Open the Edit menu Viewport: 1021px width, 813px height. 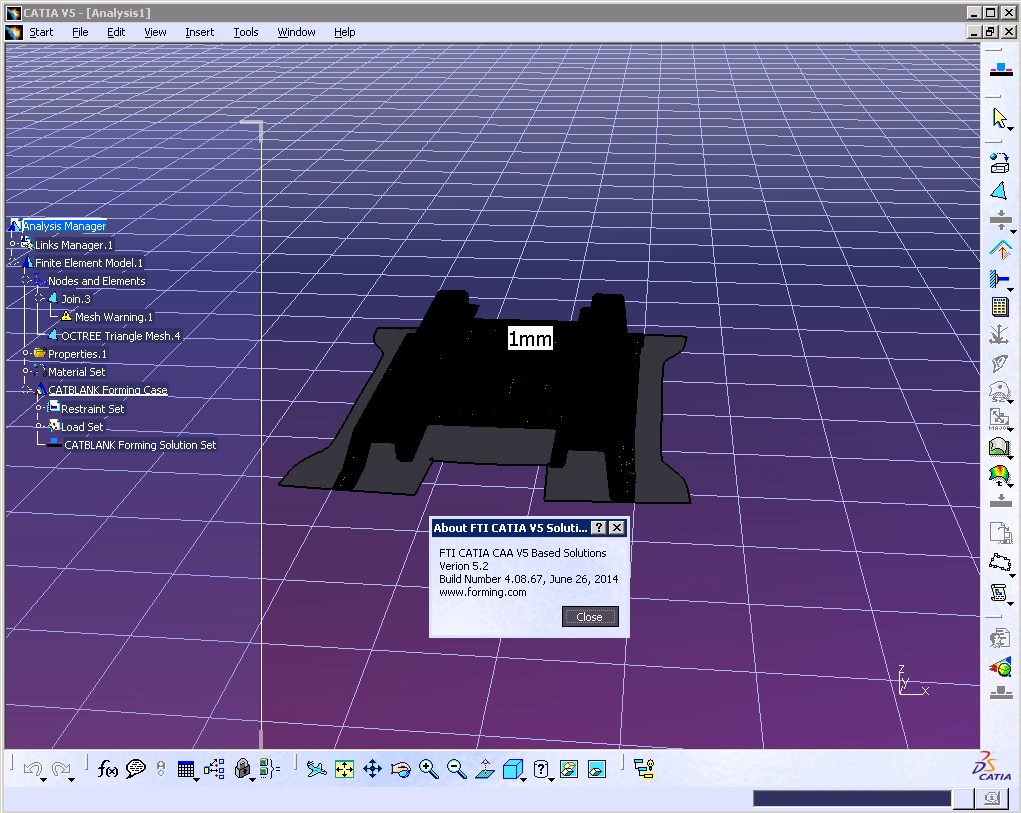tap(116, 32)
